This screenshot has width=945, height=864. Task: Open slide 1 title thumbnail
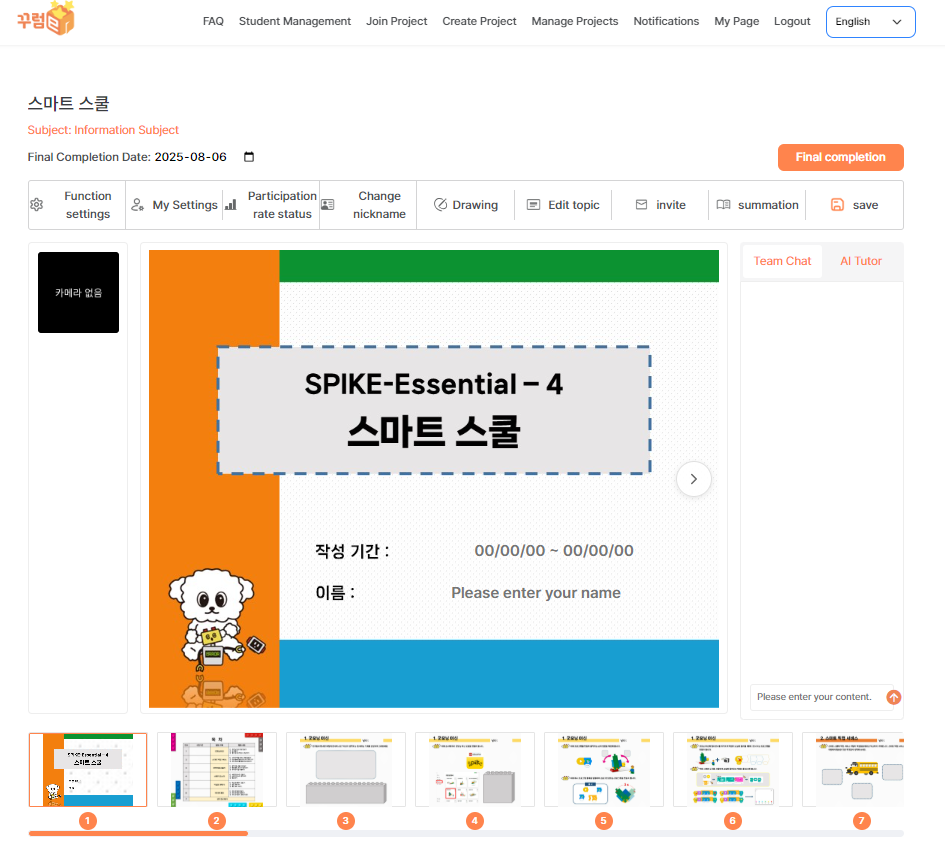[x=88, y=769]
